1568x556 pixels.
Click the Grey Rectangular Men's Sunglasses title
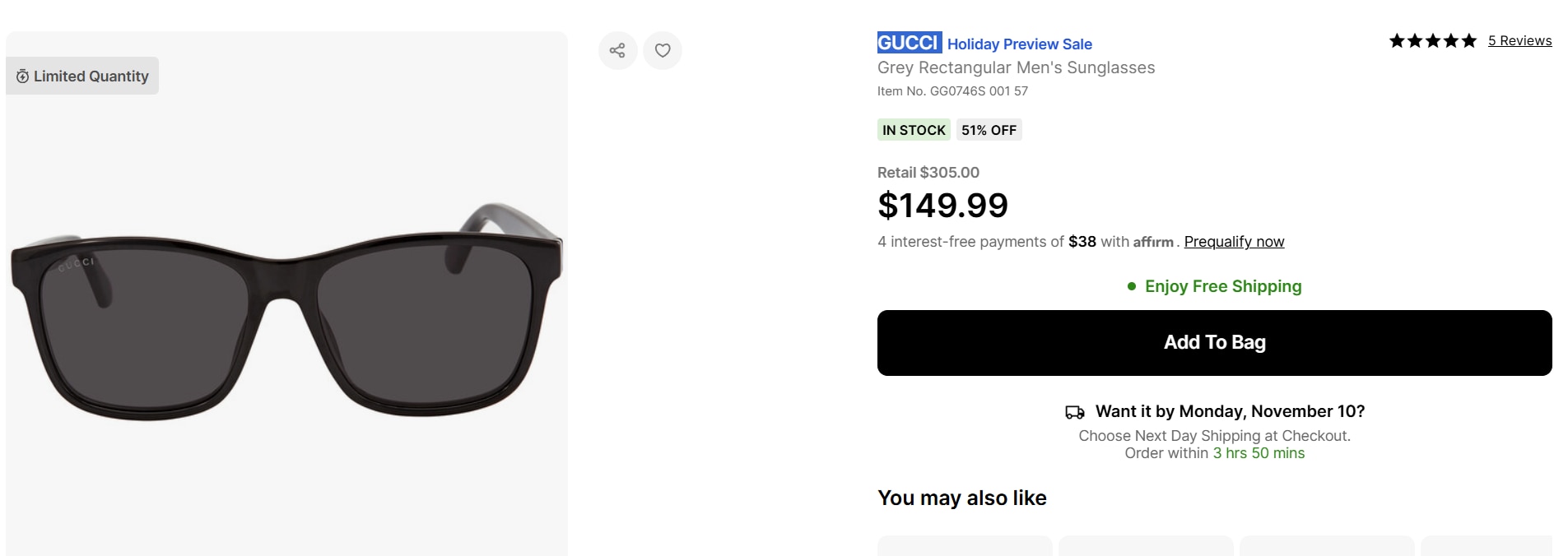[1016, 67]
